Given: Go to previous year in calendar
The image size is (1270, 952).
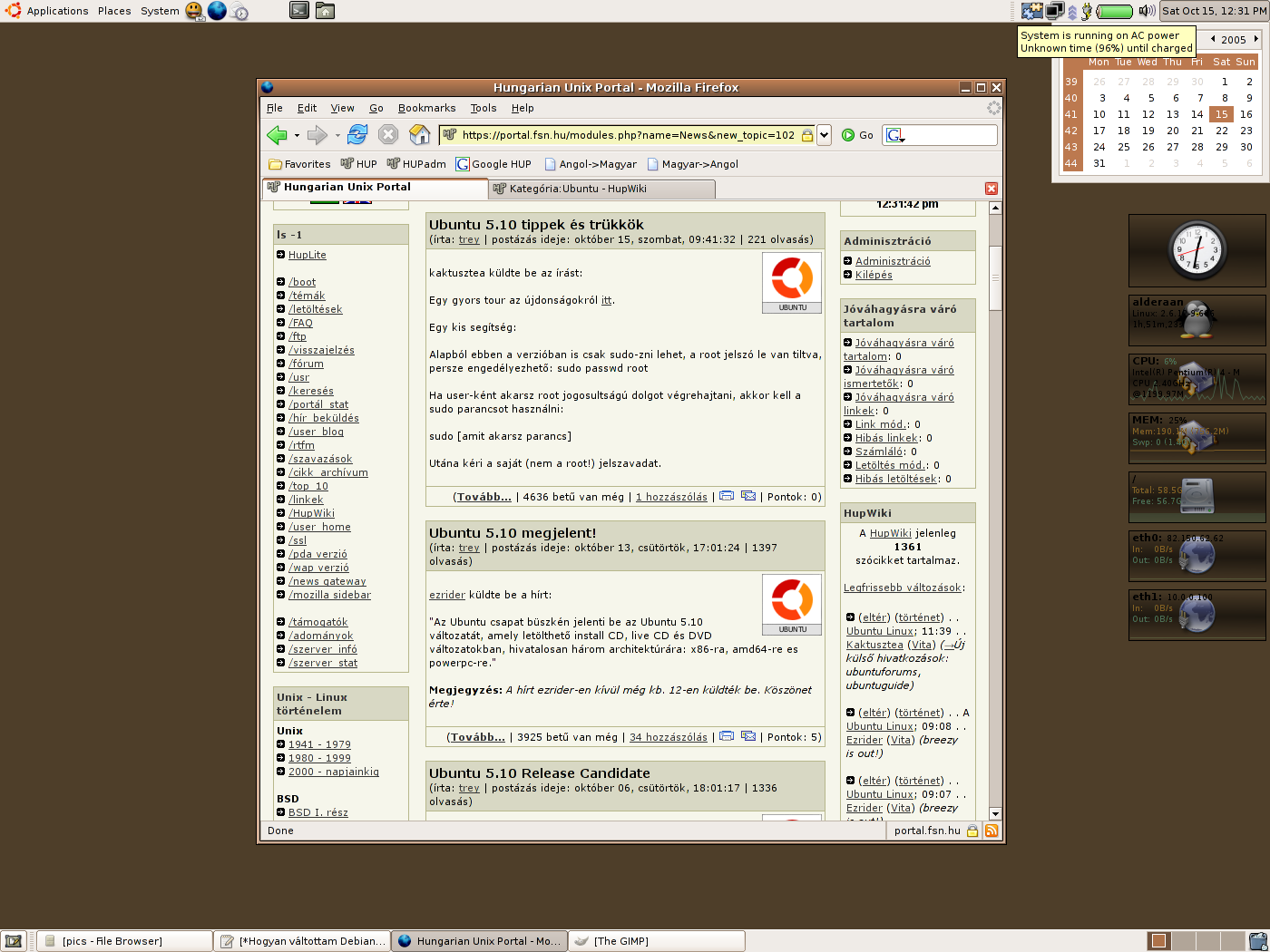Looking at the screenshot, I should 1213,39.
